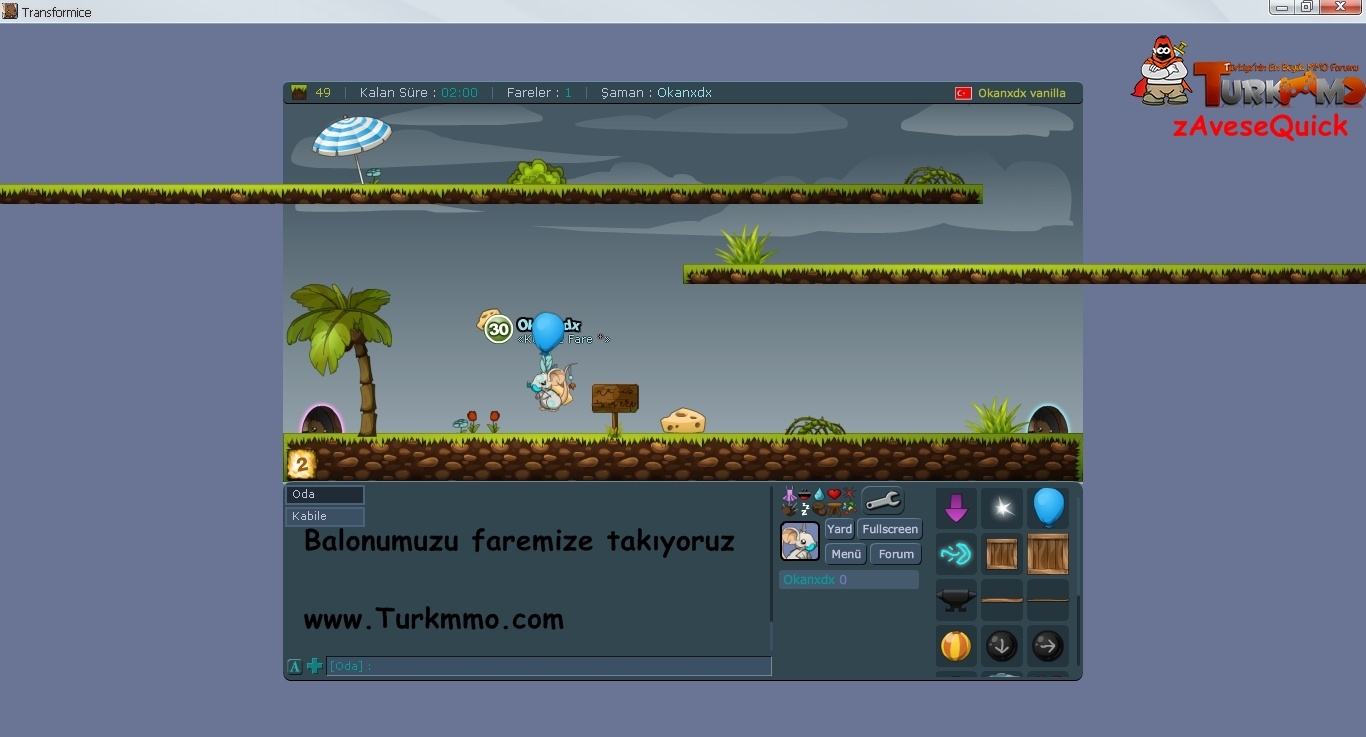Click the Şaman : Okanxdx label
This screenshot has height=737, width=1366.
tap(656, 93)
